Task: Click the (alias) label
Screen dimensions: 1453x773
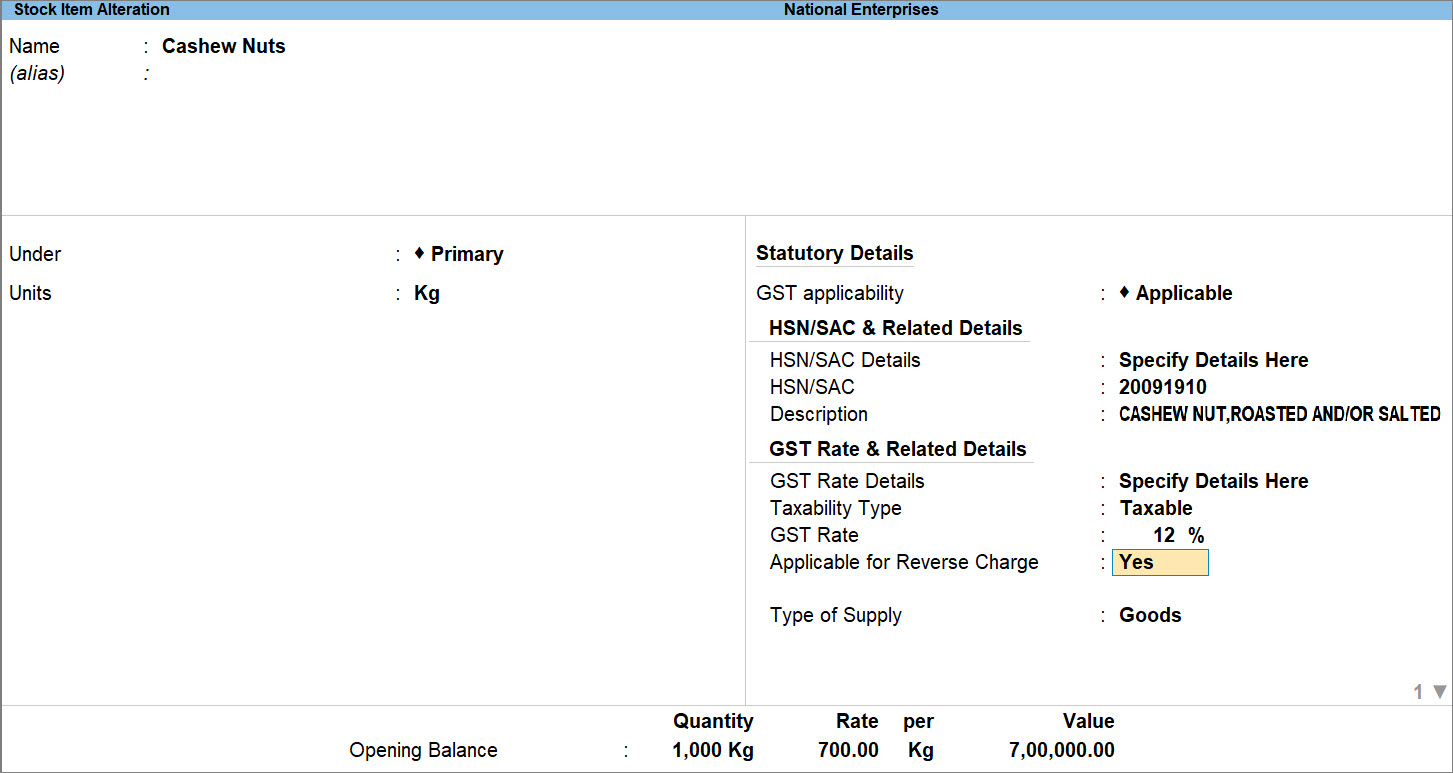Action: pos(37,73)
